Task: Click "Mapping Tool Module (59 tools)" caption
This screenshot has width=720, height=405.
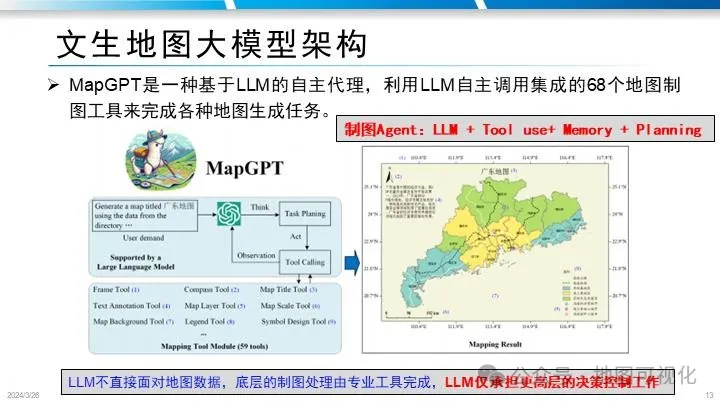Action: 214,346
